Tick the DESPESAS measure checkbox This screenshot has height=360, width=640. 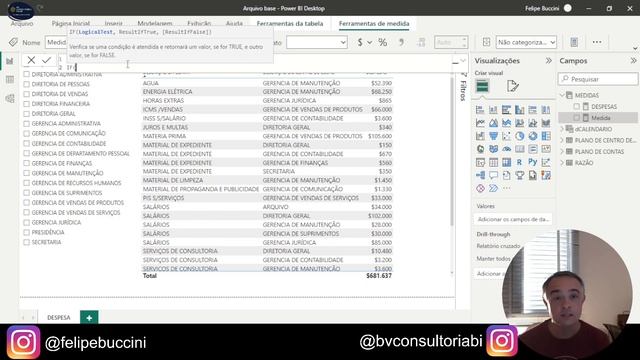point(577,107)
